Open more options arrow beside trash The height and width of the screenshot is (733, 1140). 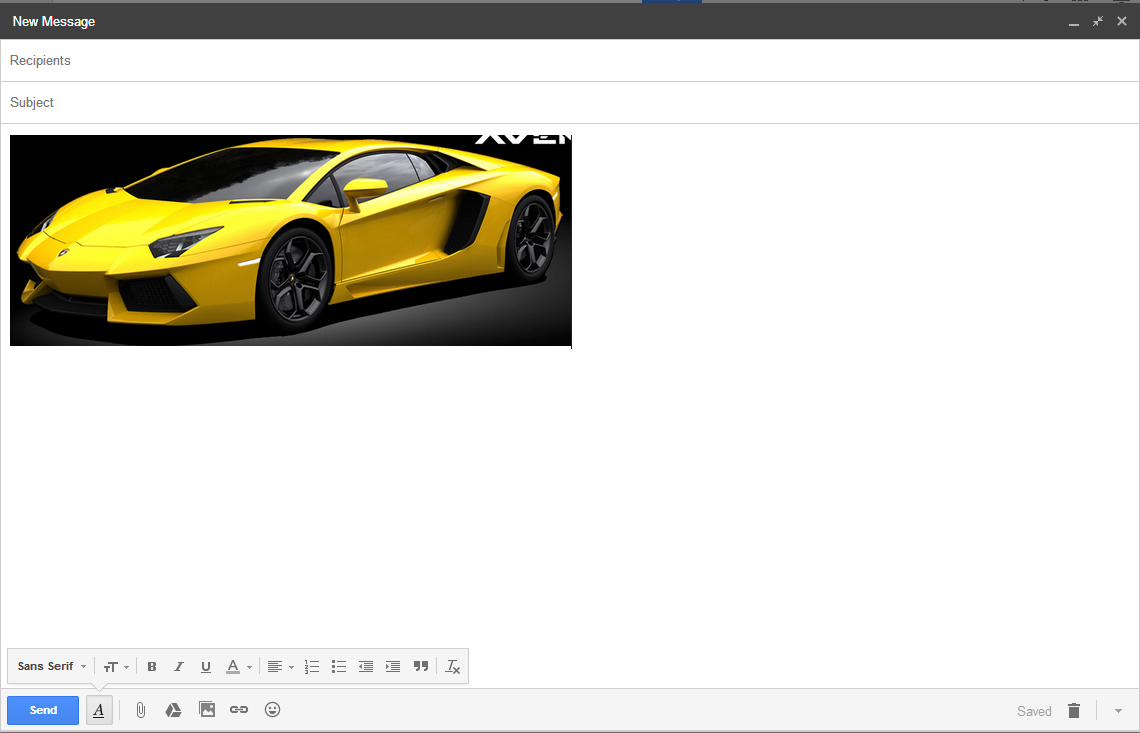1118,711
